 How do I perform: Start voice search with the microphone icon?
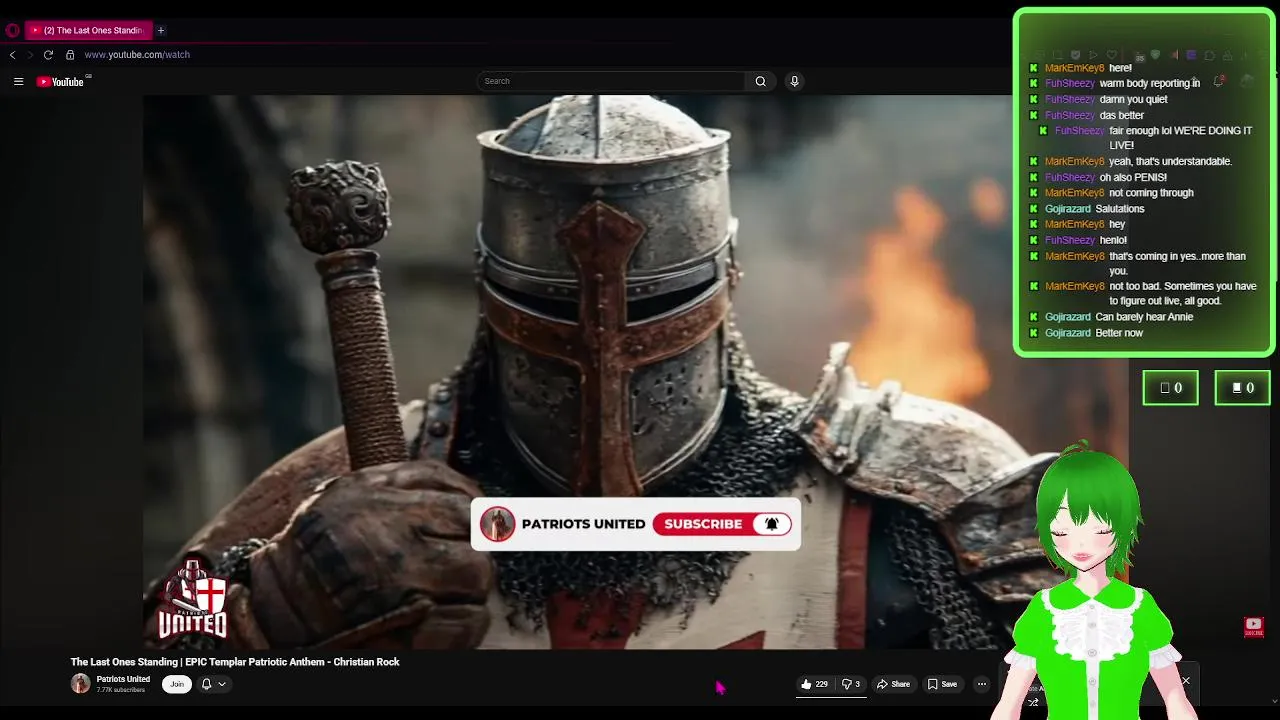point(795,81)
